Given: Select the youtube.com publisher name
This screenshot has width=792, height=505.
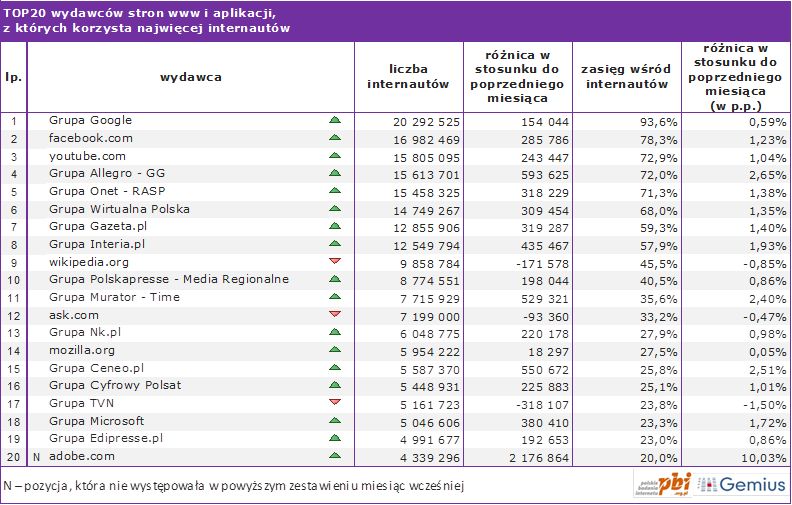Looking at the screenshot, I should click(x=87, y=156).
